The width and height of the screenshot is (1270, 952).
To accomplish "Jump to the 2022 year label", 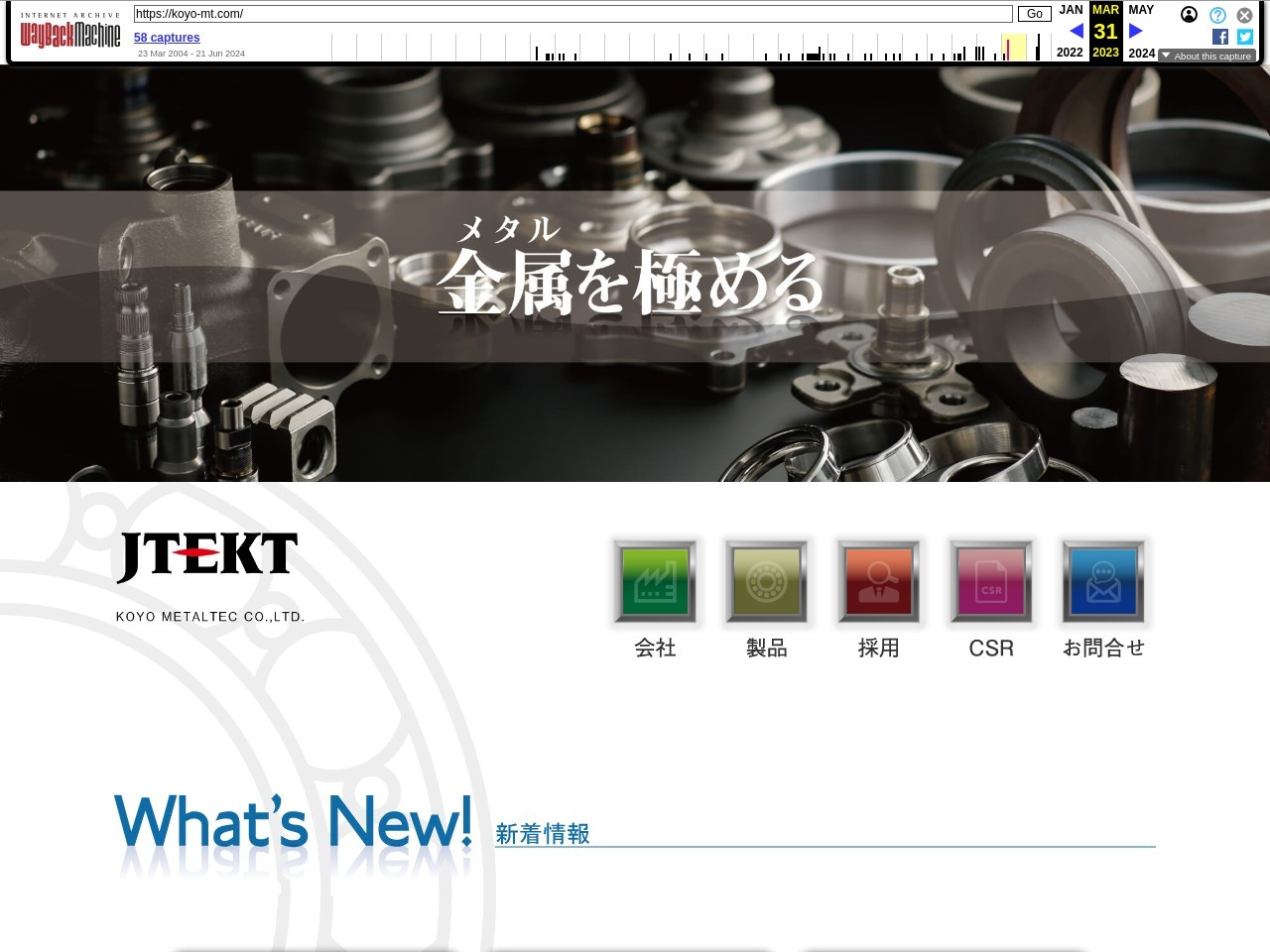I will pyautogui.click(x=1070, y=53).
